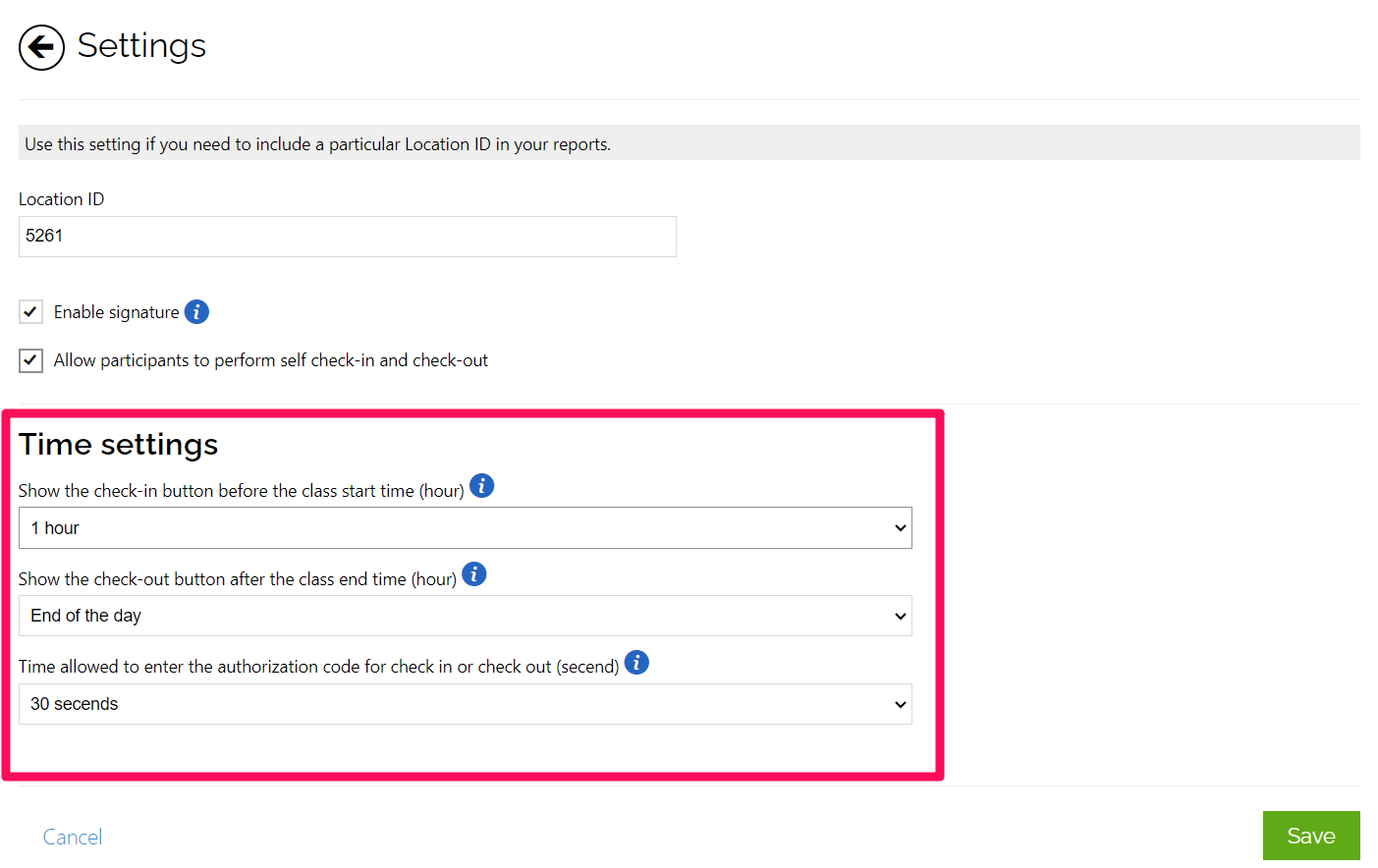Click the Time settings heading
The width and height of the screenshot is (1378, 868).
[x=118, y=445]
